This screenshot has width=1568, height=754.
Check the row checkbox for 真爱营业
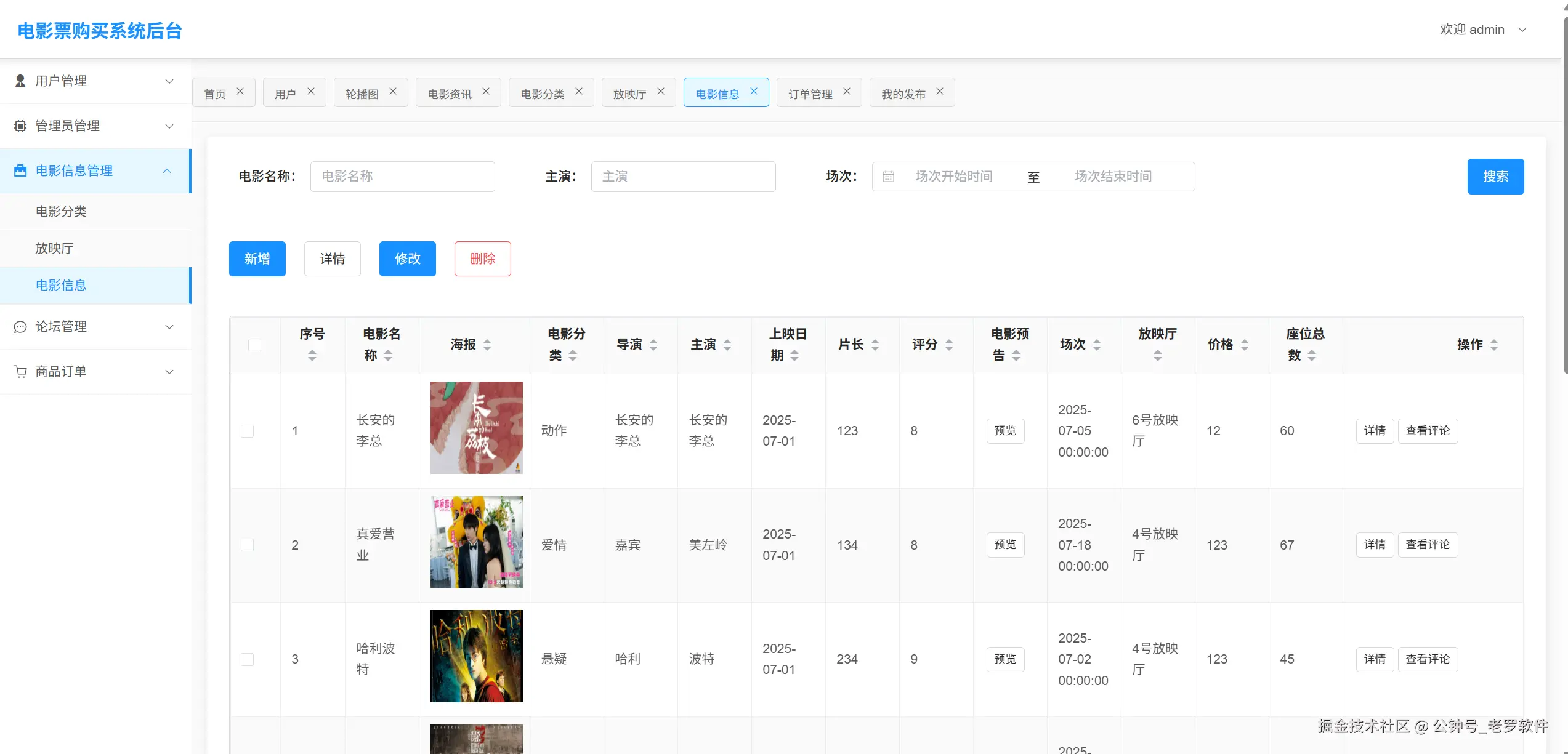tap(247, 545)
